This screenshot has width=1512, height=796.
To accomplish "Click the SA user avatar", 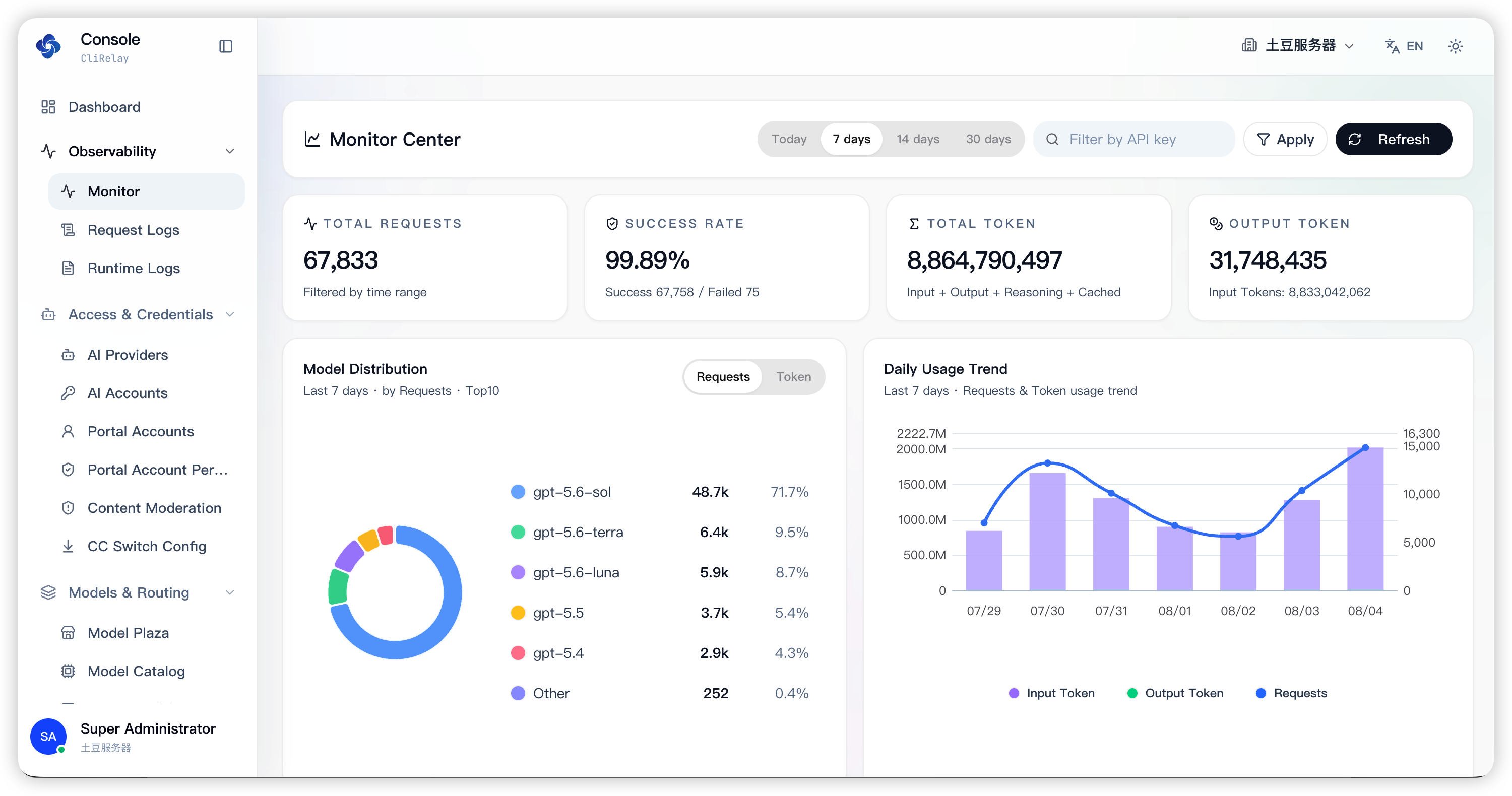I will pyautogui.click(x=48, y=736).
